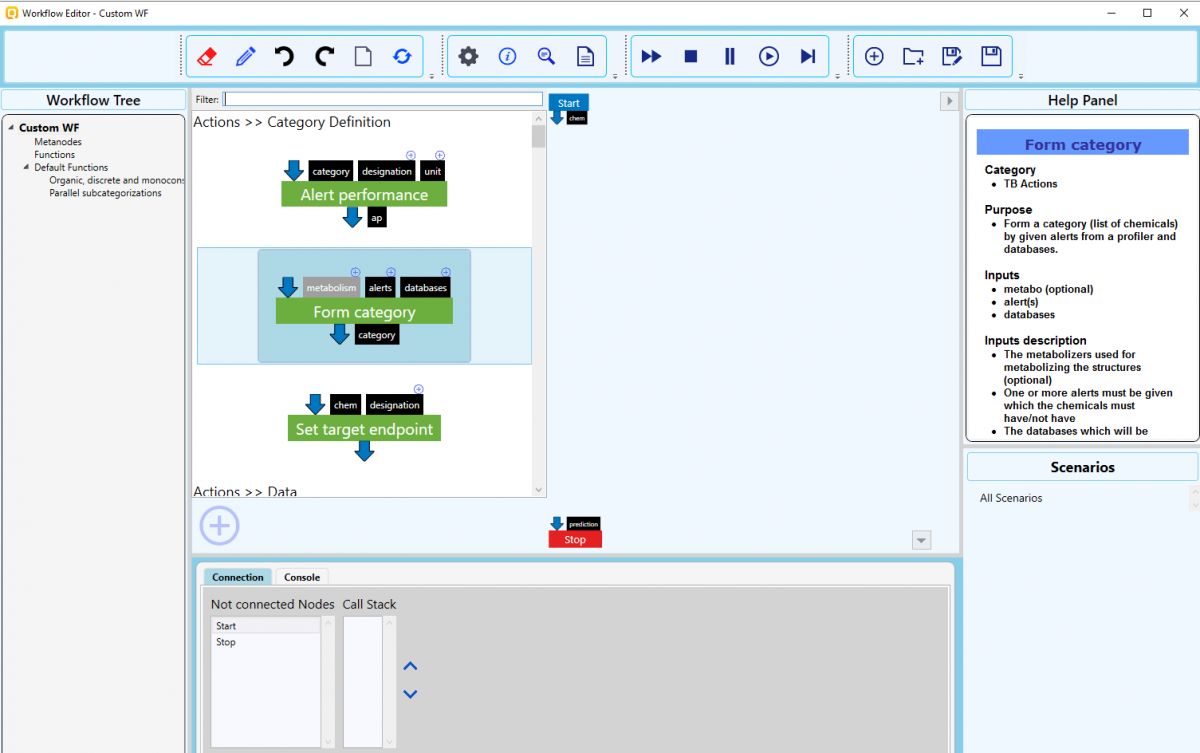Collapse the Custom WF tree node
The height and width of the screenshot is (753, 1200).
(x=11, y=128)
